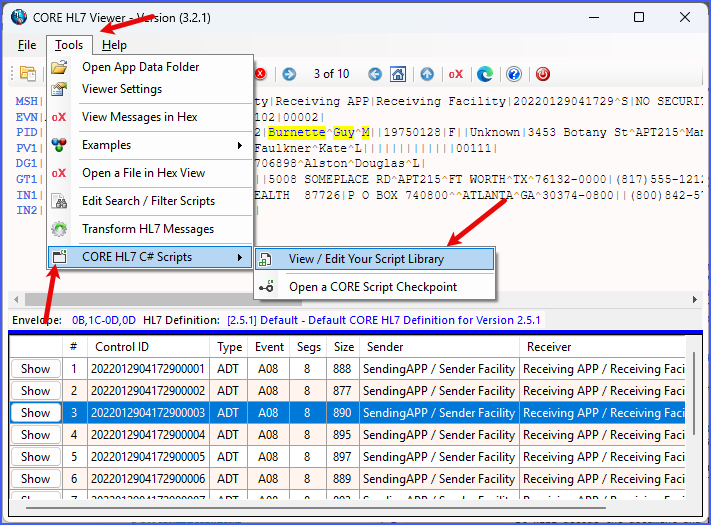
Task: Click the application icon in title bar
Action: point(19,18)
